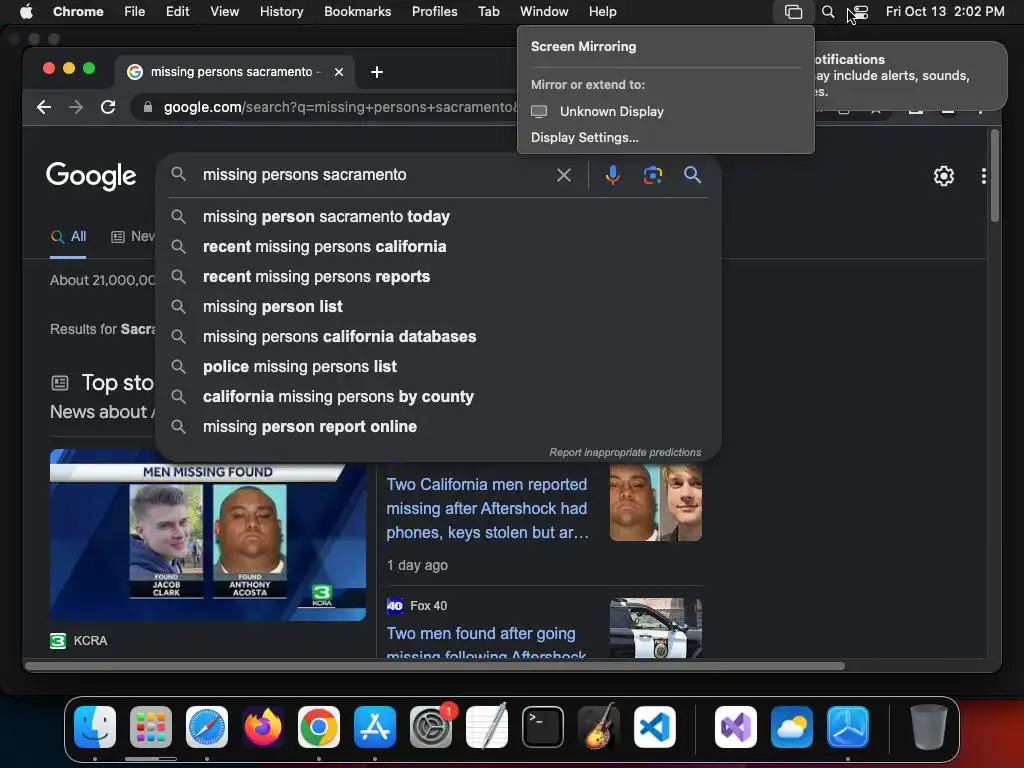The height and width of the screenshot is (768, 1024).
Task: Open Finder from the Dock
Action: (95, 727)
